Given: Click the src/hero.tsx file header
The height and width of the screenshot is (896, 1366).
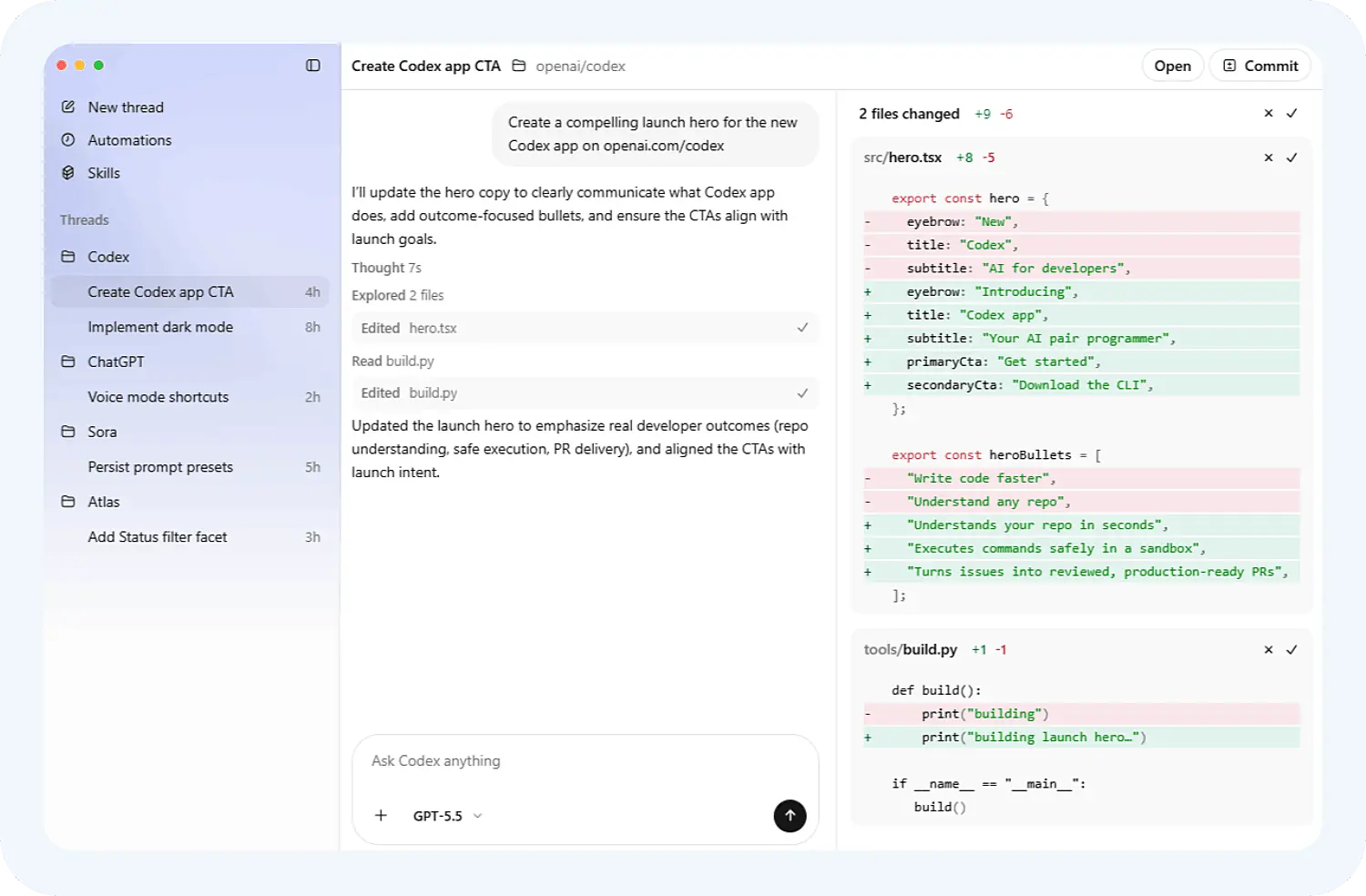Looking at the screenshot, I should click(902, 158).
